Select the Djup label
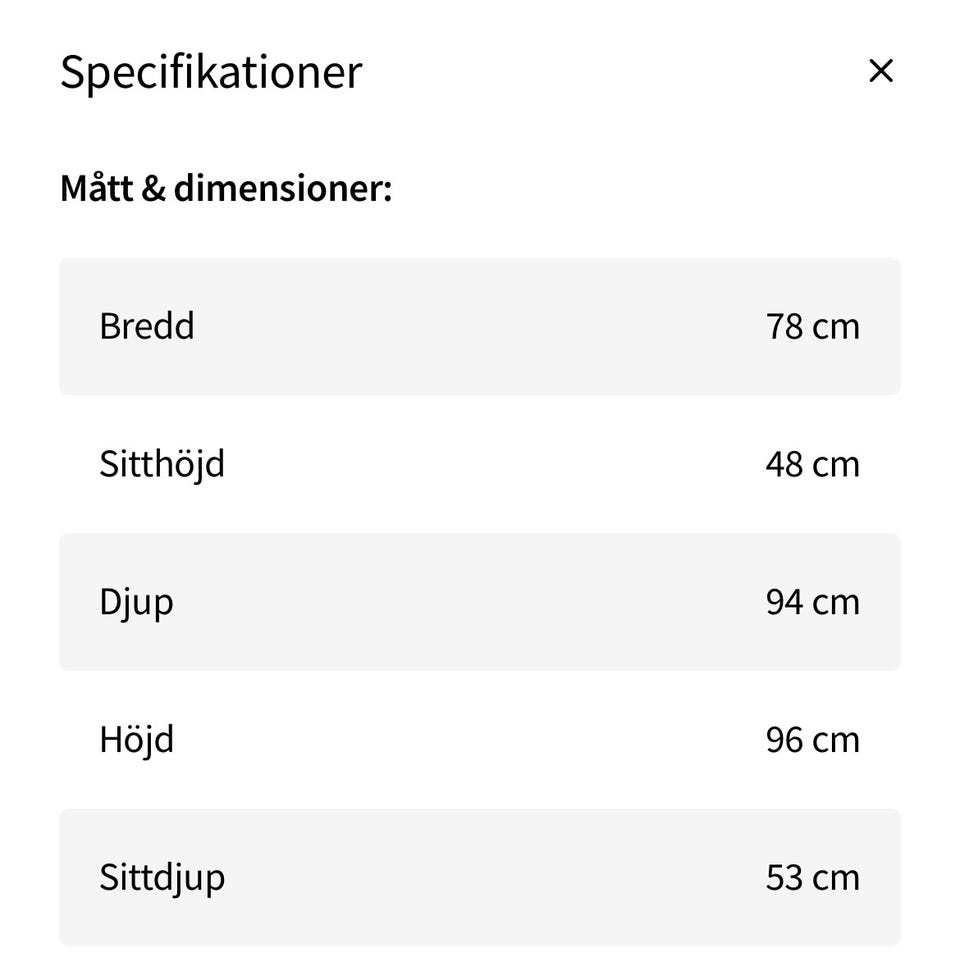The width and height of the screenshot is (960, 971). [136, 602]
